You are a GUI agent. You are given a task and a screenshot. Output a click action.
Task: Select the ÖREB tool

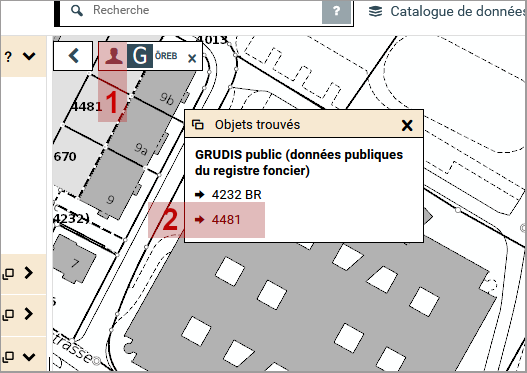point(166,56)
